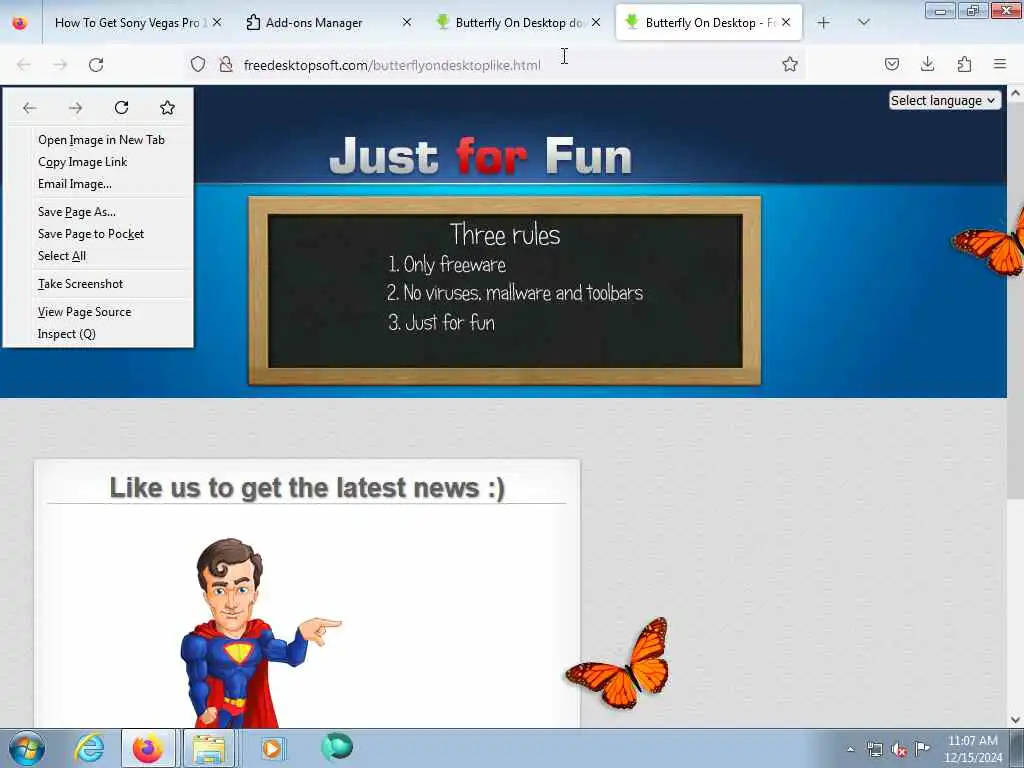Click the context menu Reload icon
The height and width of the screenshot is (768, 1024).
point(121,108)
